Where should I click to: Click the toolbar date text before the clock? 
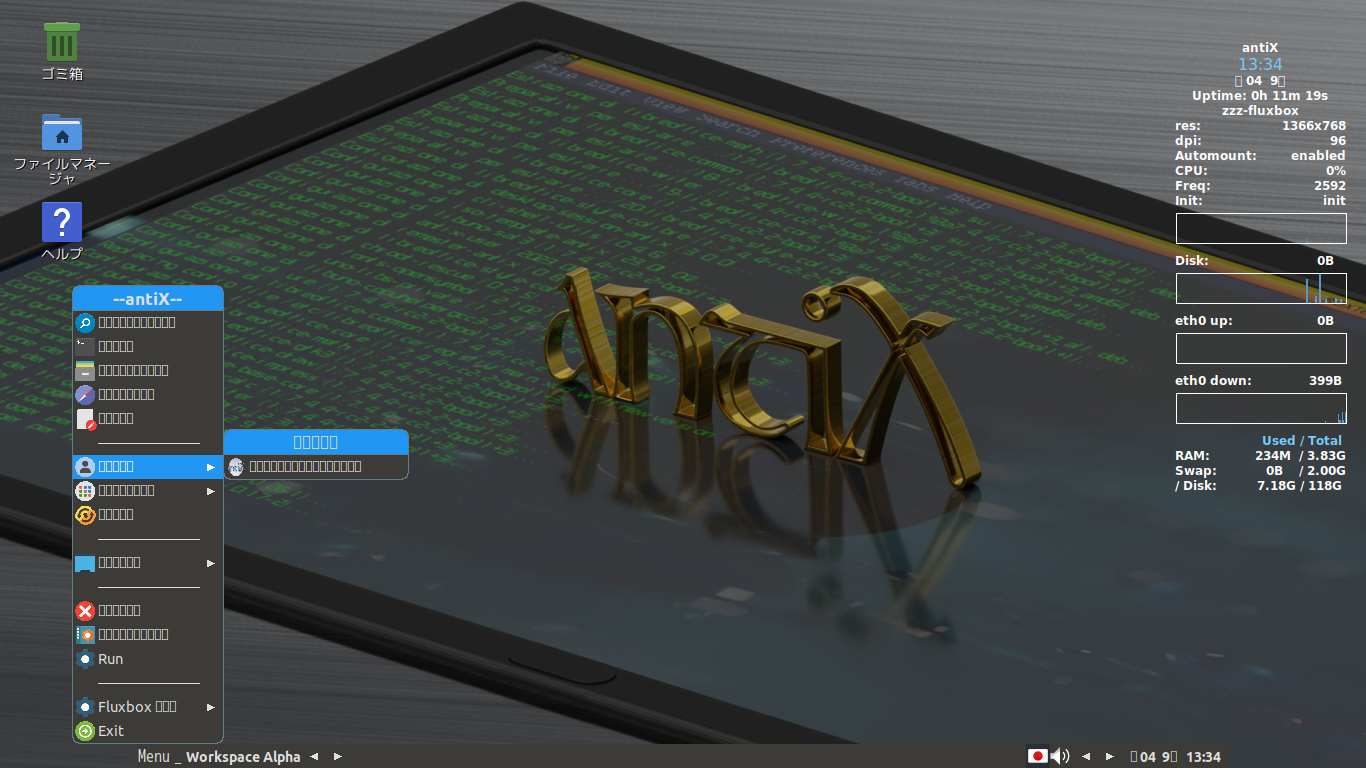click(x=1154, y=757)
